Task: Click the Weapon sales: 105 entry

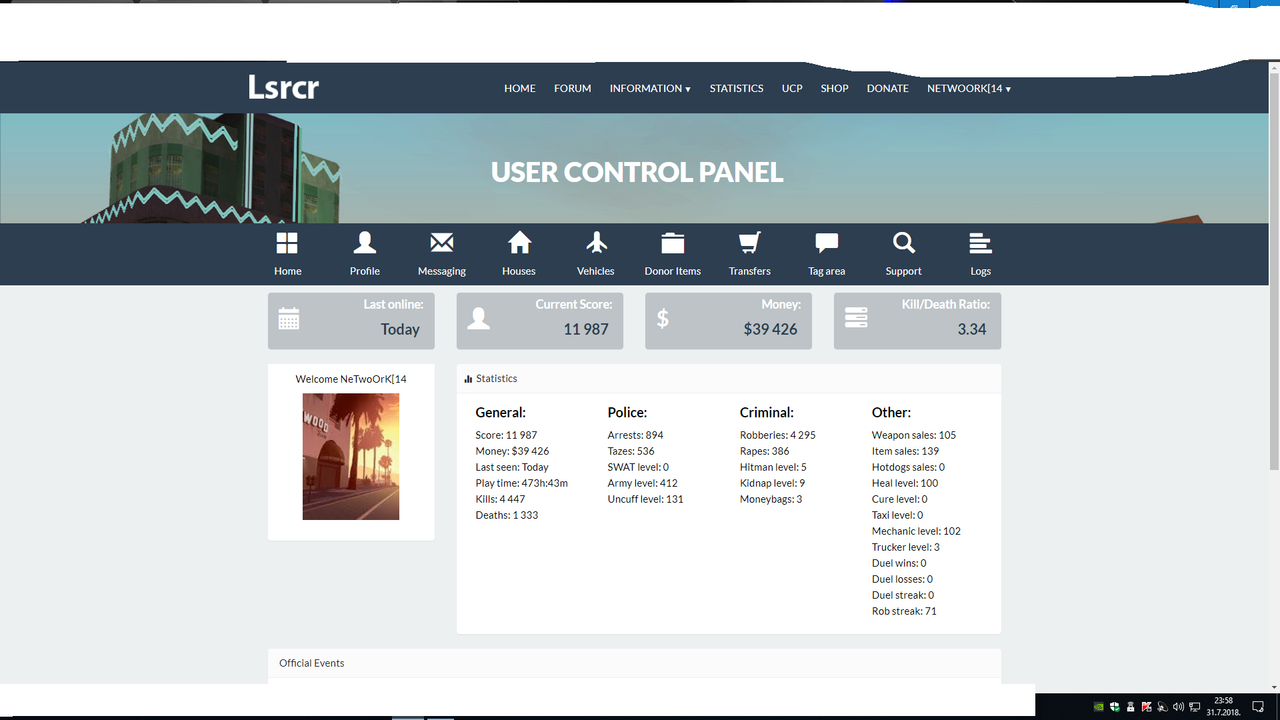Action: click(x=914, y=435)
